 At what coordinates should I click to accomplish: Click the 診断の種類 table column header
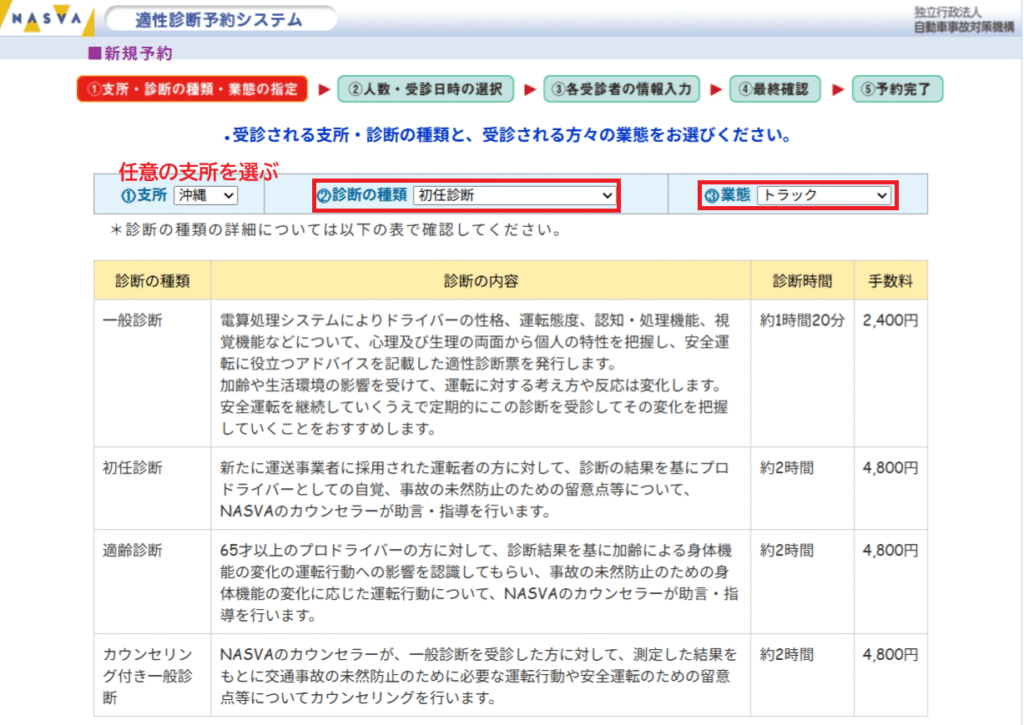click(x=152, y=281)
